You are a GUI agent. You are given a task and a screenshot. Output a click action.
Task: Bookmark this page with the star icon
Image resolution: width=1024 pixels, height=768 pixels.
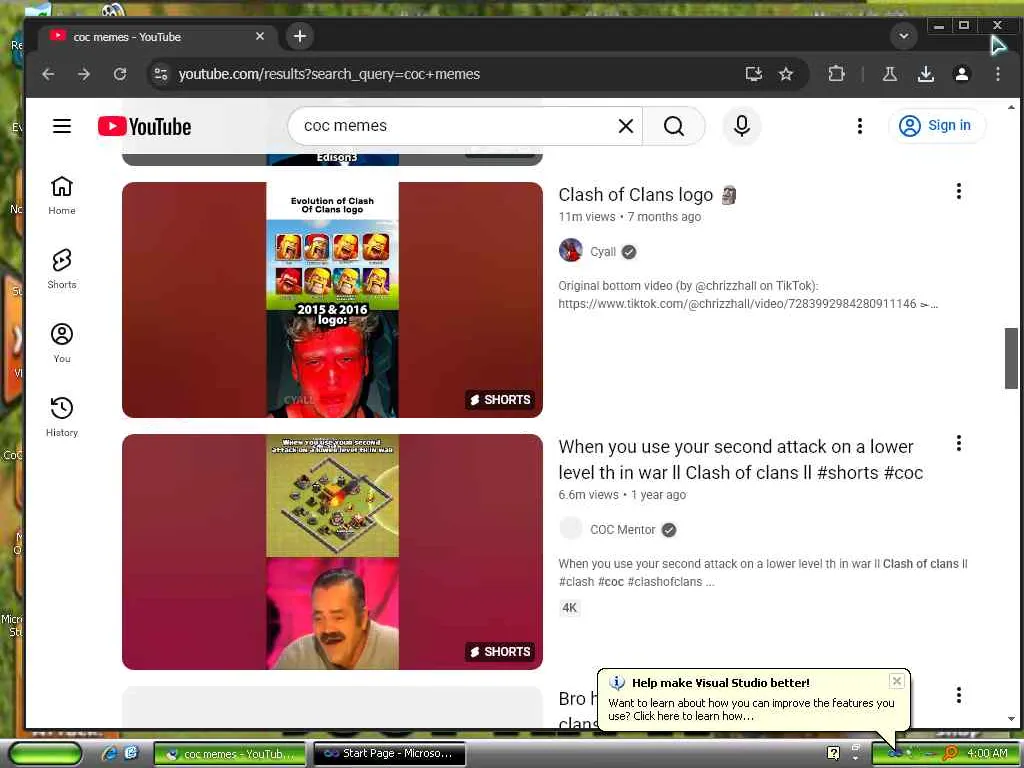point(786,74)
